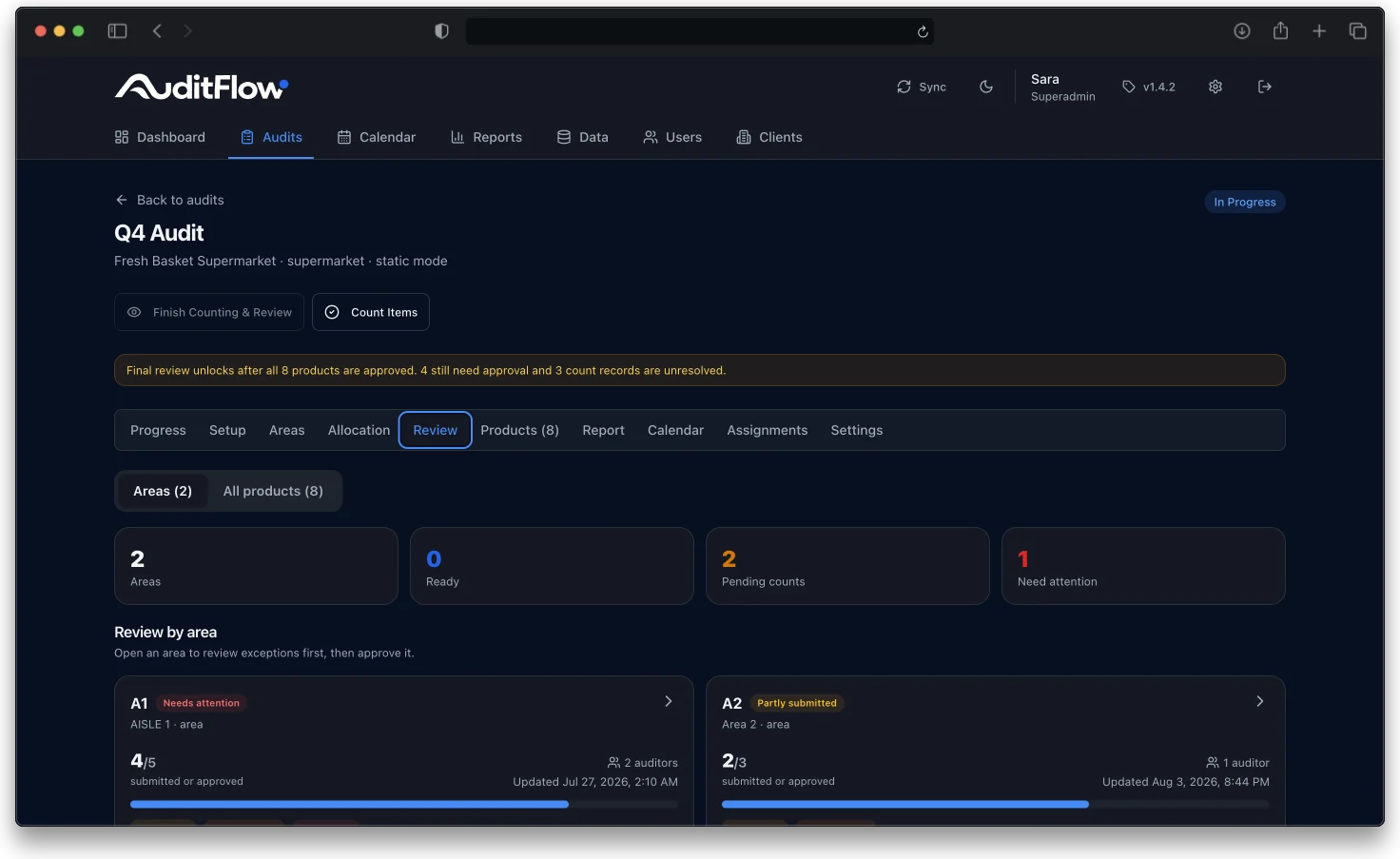Click the browser address bar

pos(699,31)
